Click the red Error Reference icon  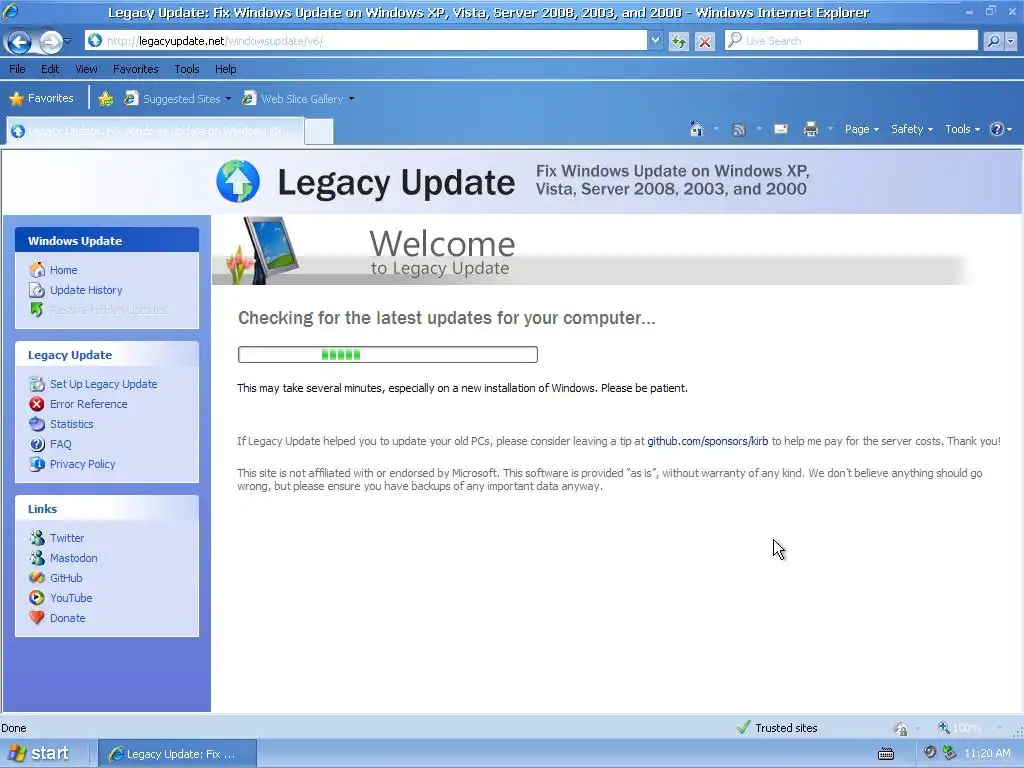pyautogui.click(x=37, y=404)
